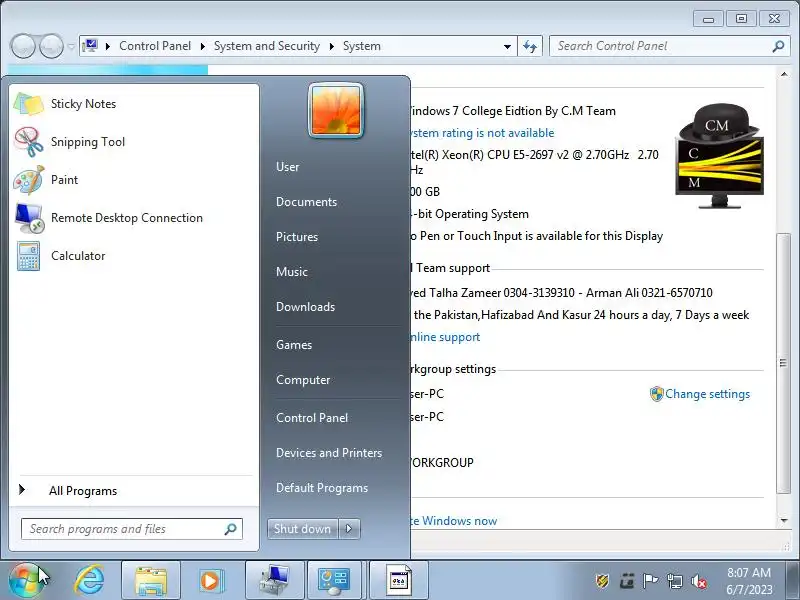The image size is (800, 600).
Task: Open Paint palette icon
Action: [x=29, y=180]
